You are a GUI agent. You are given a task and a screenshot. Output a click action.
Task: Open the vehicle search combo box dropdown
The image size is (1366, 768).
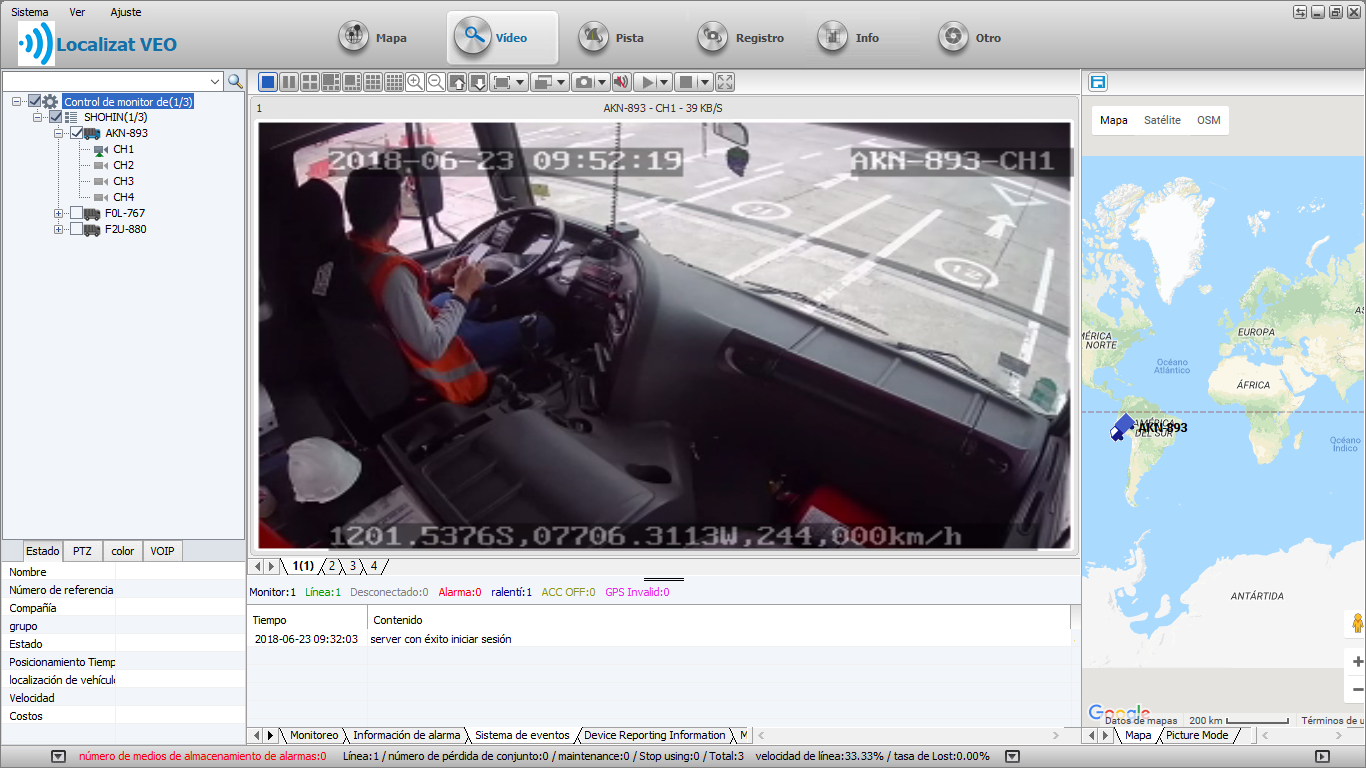(x=215, y=81)
